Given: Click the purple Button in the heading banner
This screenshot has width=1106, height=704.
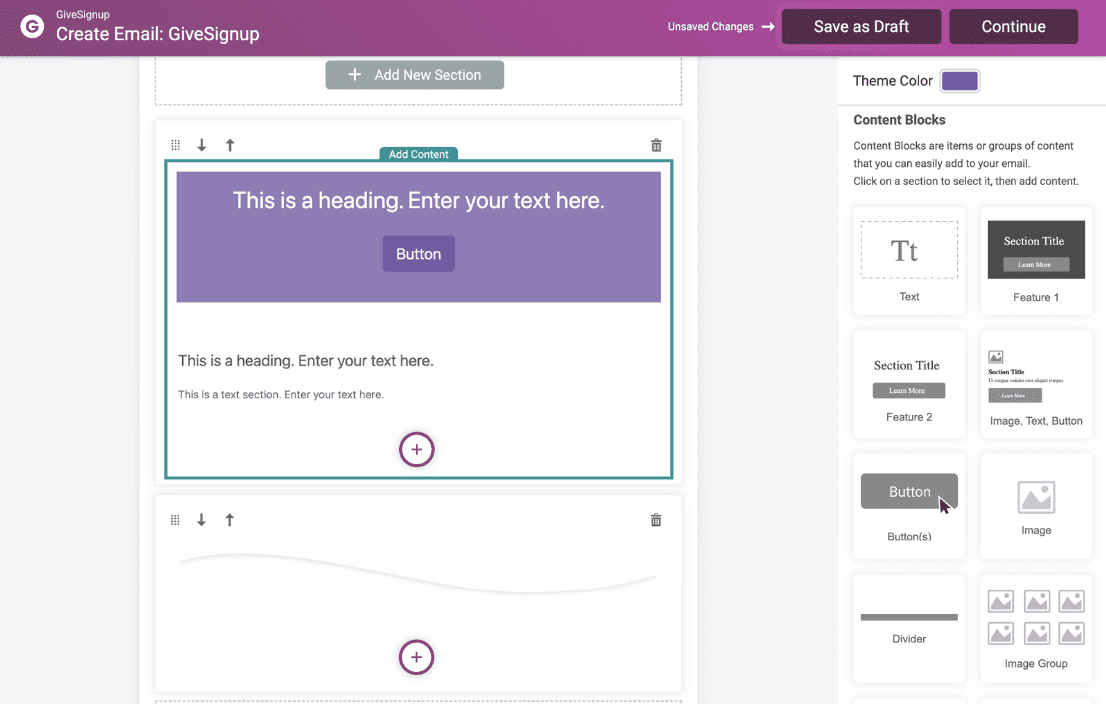Looking at the screenshot, I should pyautogui.click(x=418, y=254).
